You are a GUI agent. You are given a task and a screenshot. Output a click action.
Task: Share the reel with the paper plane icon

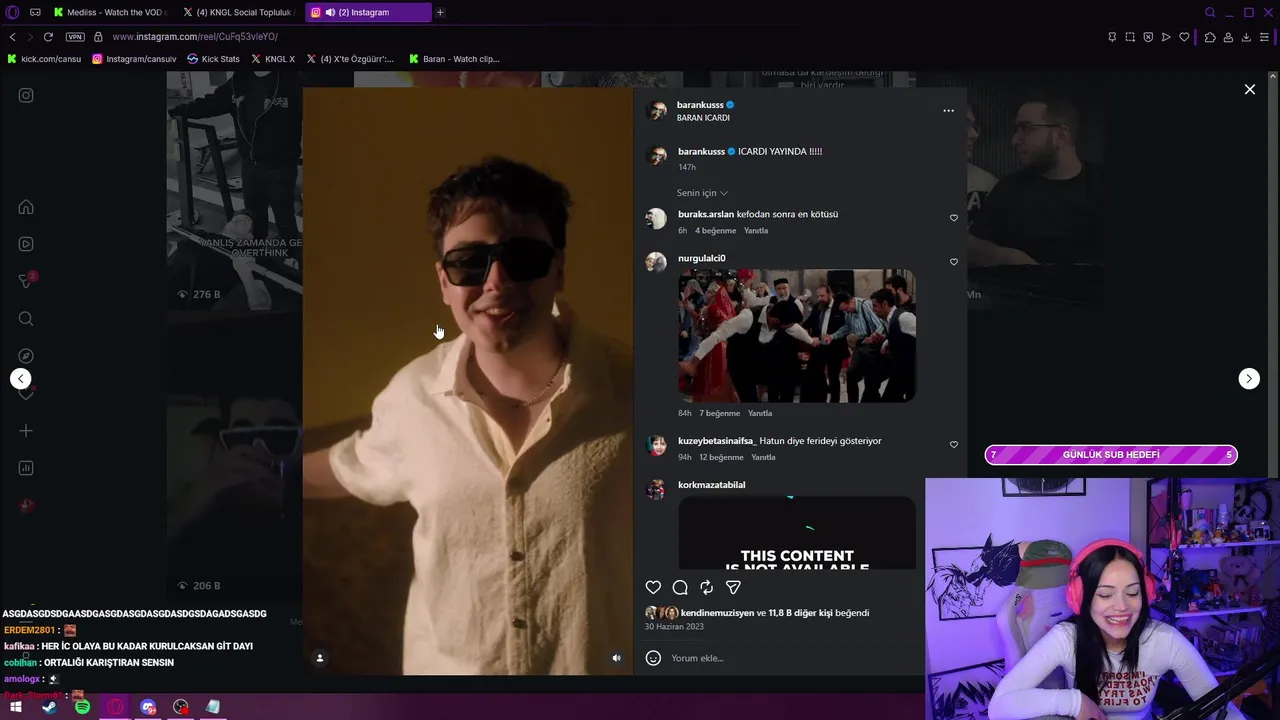[733, 587]
